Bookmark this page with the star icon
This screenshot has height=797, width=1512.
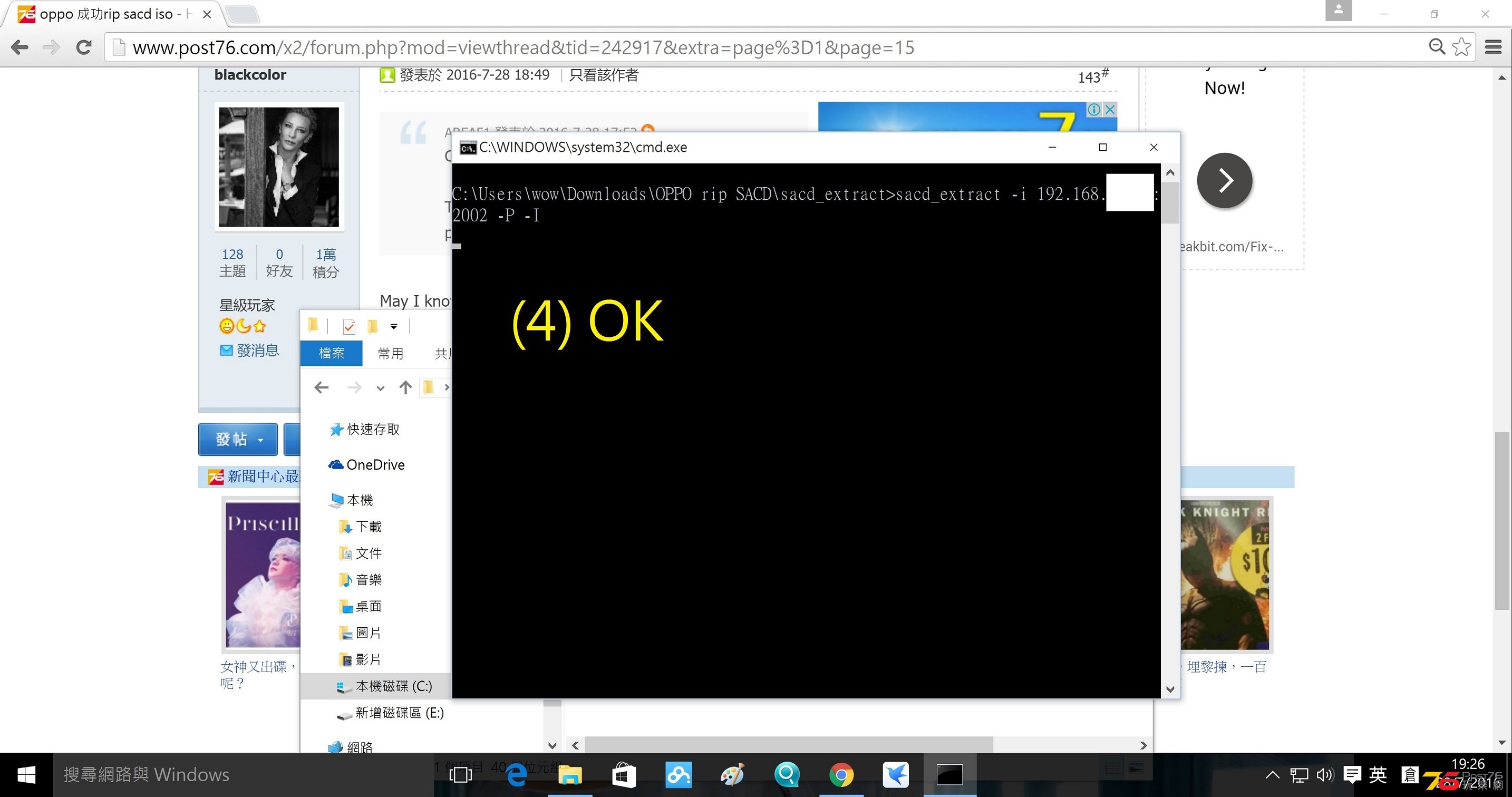click(1461, 47)
